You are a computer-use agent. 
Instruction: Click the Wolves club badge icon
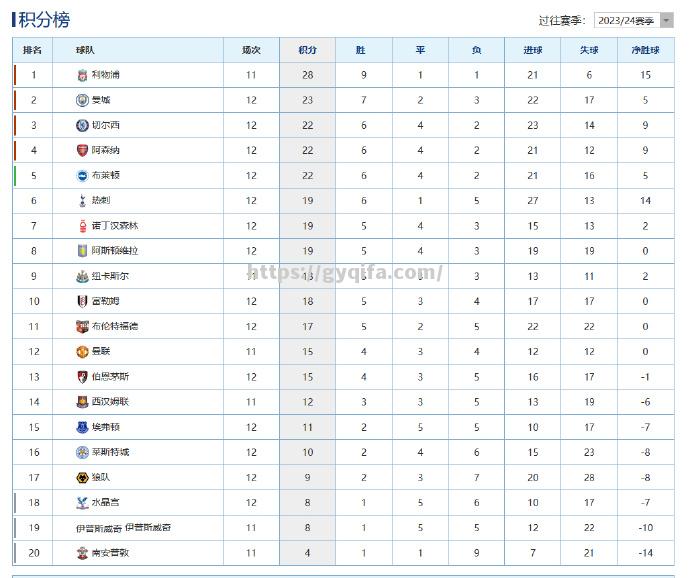[x=82, y=478]
